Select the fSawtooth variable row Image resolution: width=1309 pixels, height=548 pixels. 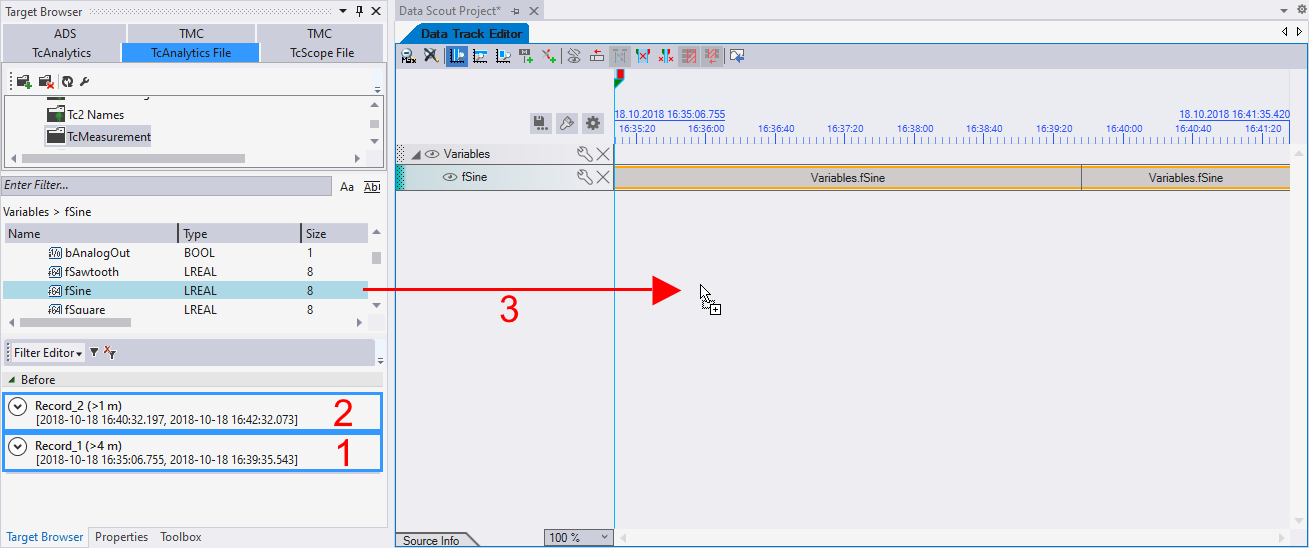(x=91, y=272)
